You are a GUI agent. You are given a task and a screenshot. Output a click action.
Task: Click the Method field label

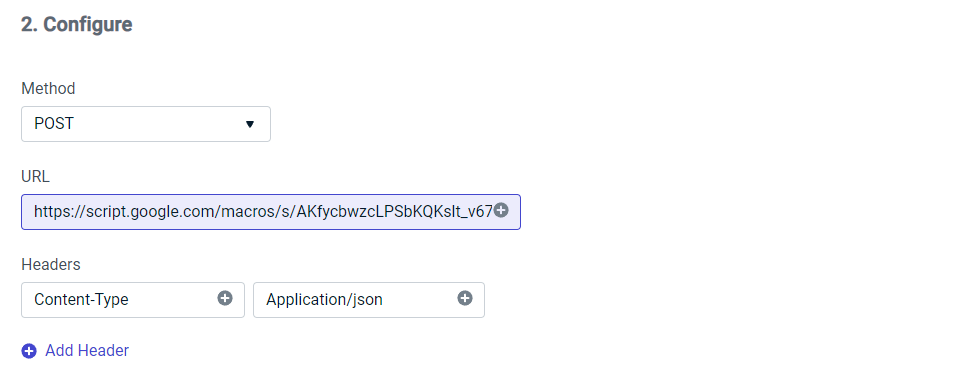48,89
